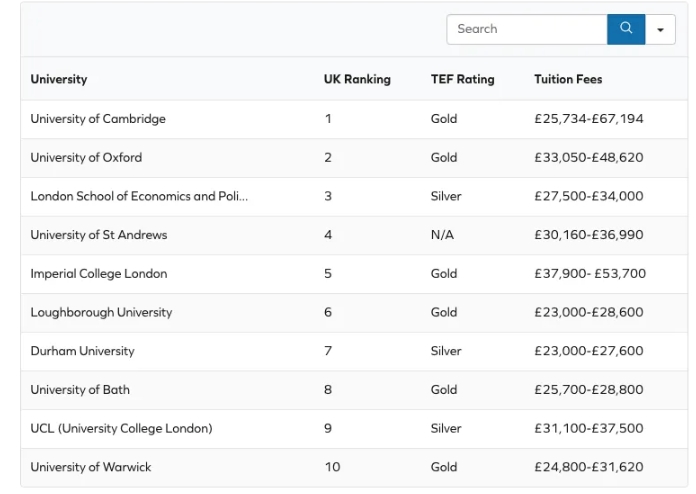The width and height of the screenshot is (696, 494).
Task: Click the Imperial College London row
Action: (x=99, y=274)
